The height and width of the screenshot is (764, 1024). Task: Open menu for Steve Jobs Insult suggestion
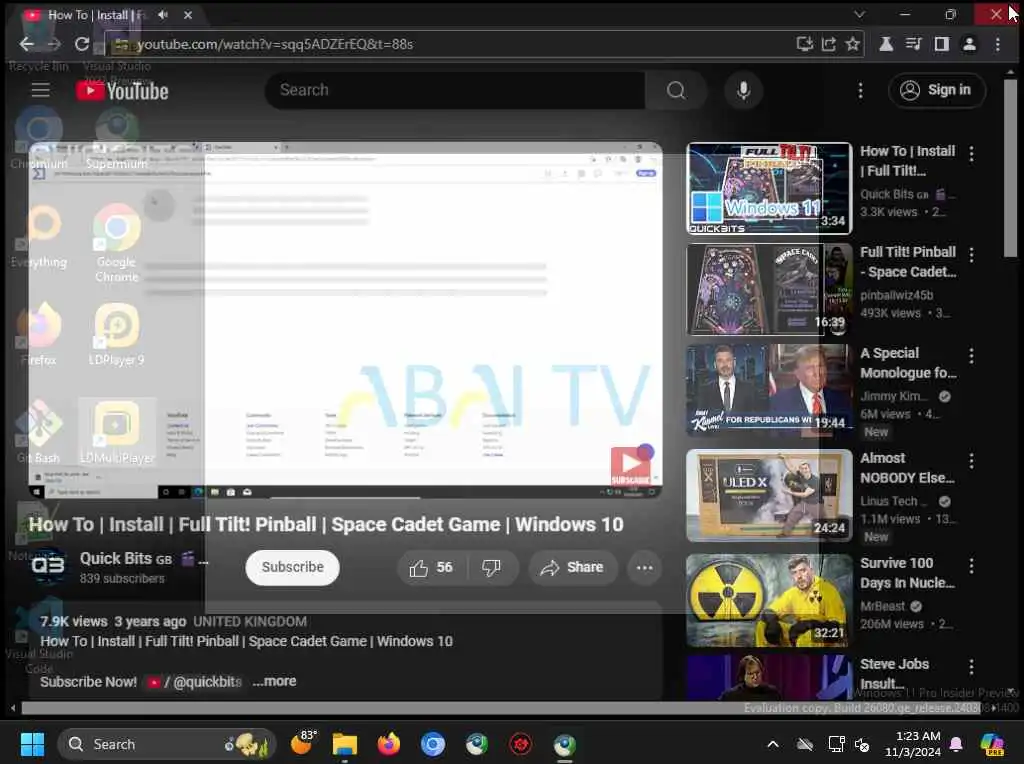(972, 667)
